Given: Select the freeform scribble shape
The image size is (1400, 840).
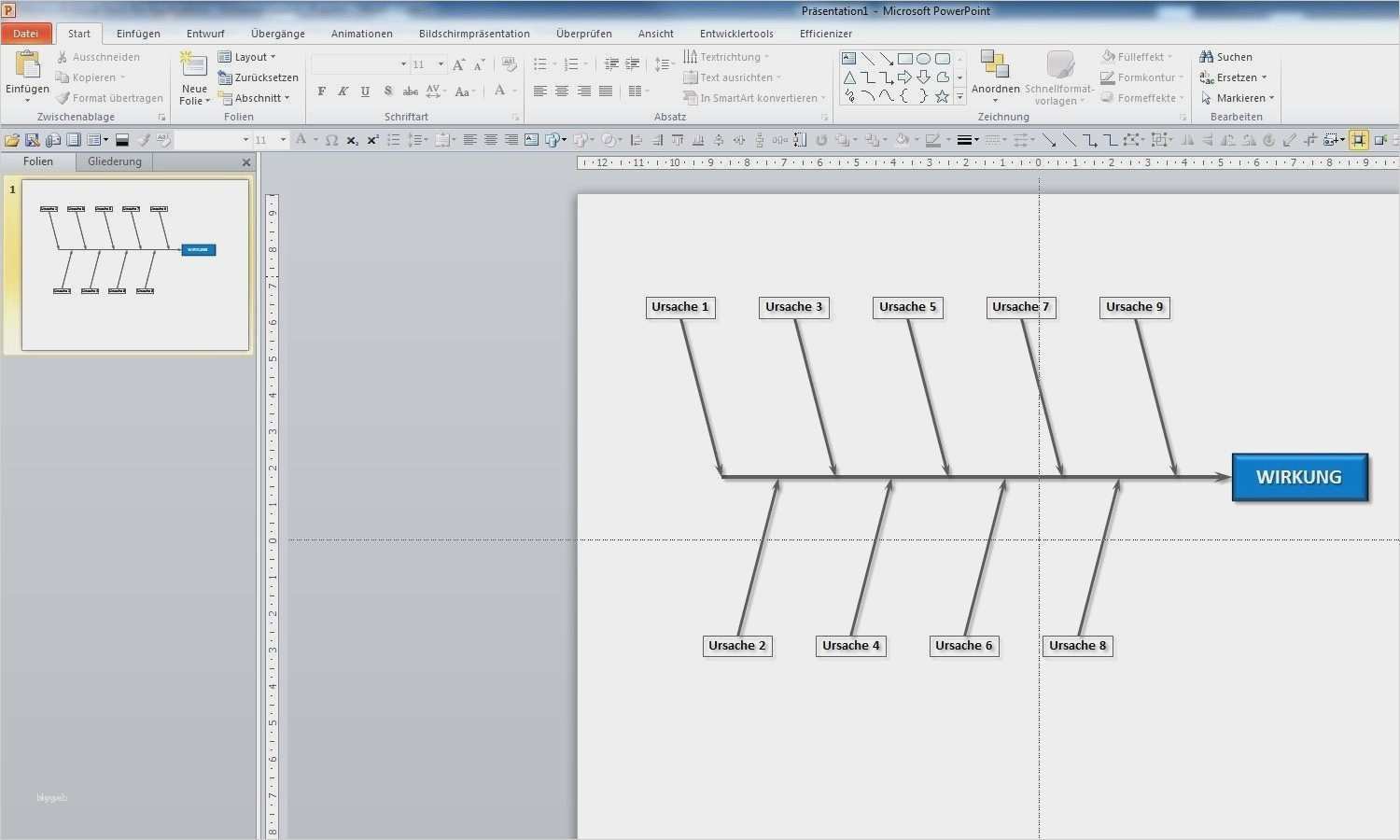Looking at the screenshot, I should point(849,96).
